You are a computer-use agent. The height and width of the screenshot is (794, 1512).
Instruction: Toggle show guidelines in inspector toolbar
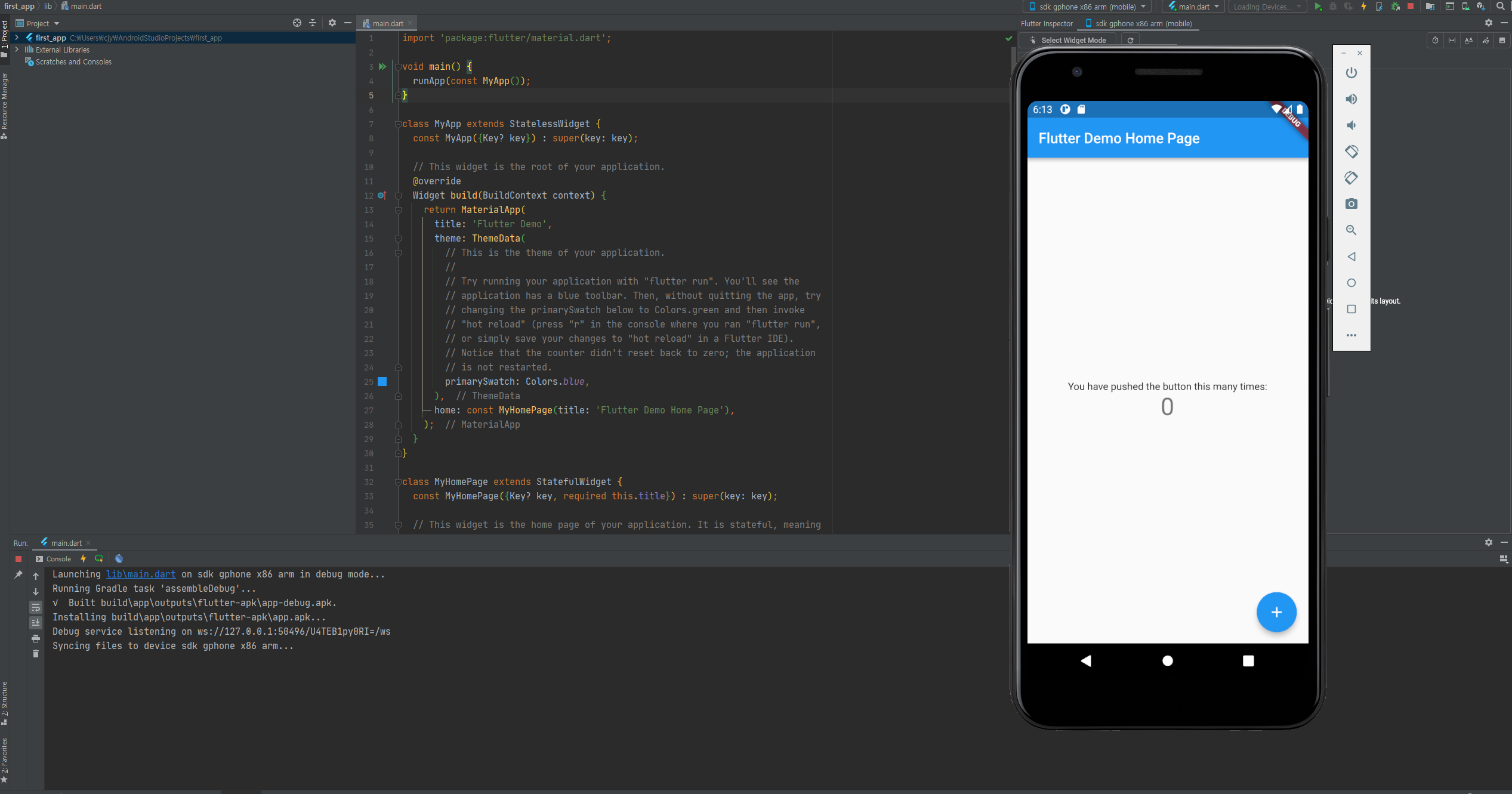coord(1452,41)
